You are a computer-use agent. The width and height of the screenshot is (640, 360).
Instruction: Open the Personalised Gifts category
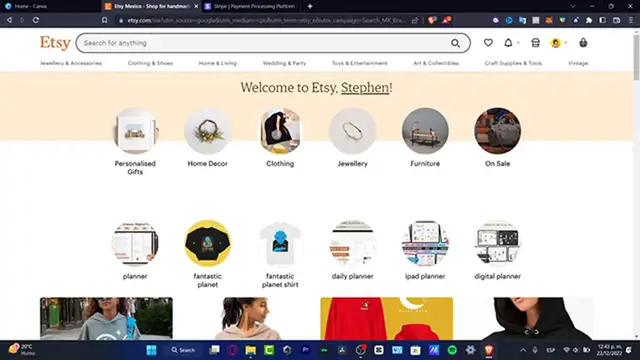(135, 141)
